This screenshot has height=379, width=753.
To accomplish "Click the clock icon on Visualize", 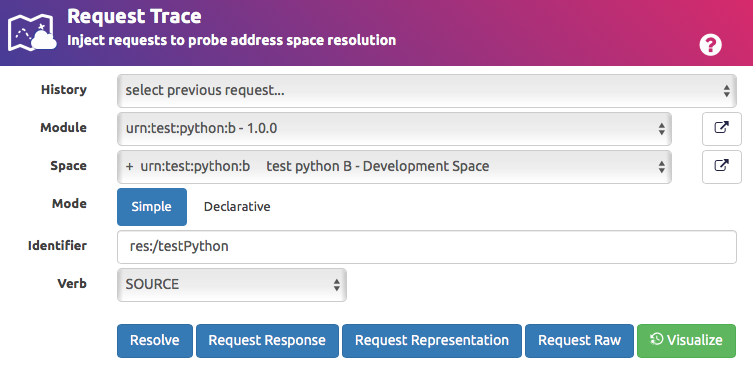I will [x=656, y=339].
